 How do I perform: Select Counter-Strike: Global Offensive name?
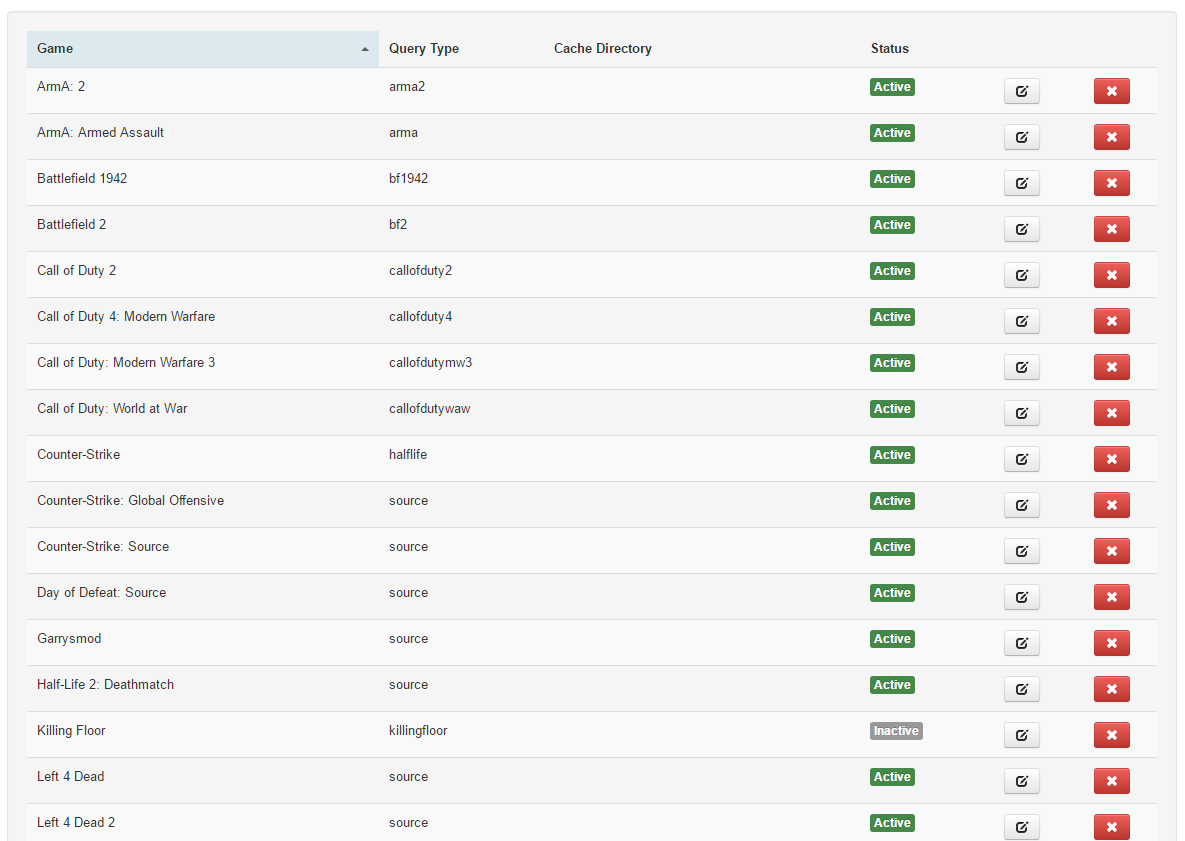131,501
